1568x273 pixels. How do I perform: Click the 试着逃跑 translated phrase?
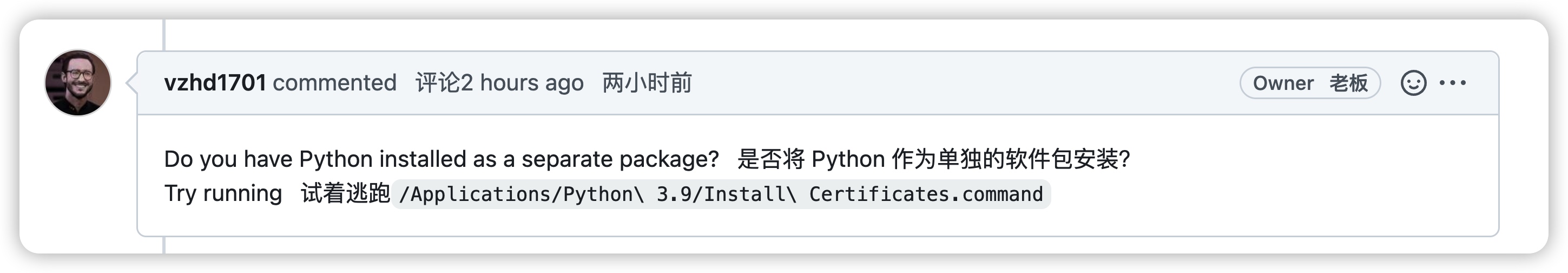pyautogui.click(x=345, y=193)
